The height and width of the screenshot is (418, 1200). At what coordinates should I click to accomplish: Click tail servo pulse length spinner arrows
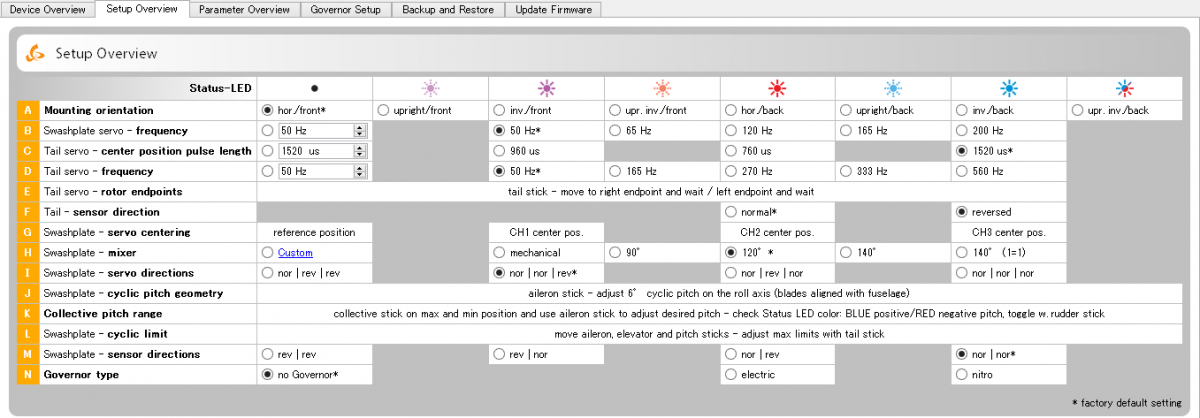click(x=358, y=151)
